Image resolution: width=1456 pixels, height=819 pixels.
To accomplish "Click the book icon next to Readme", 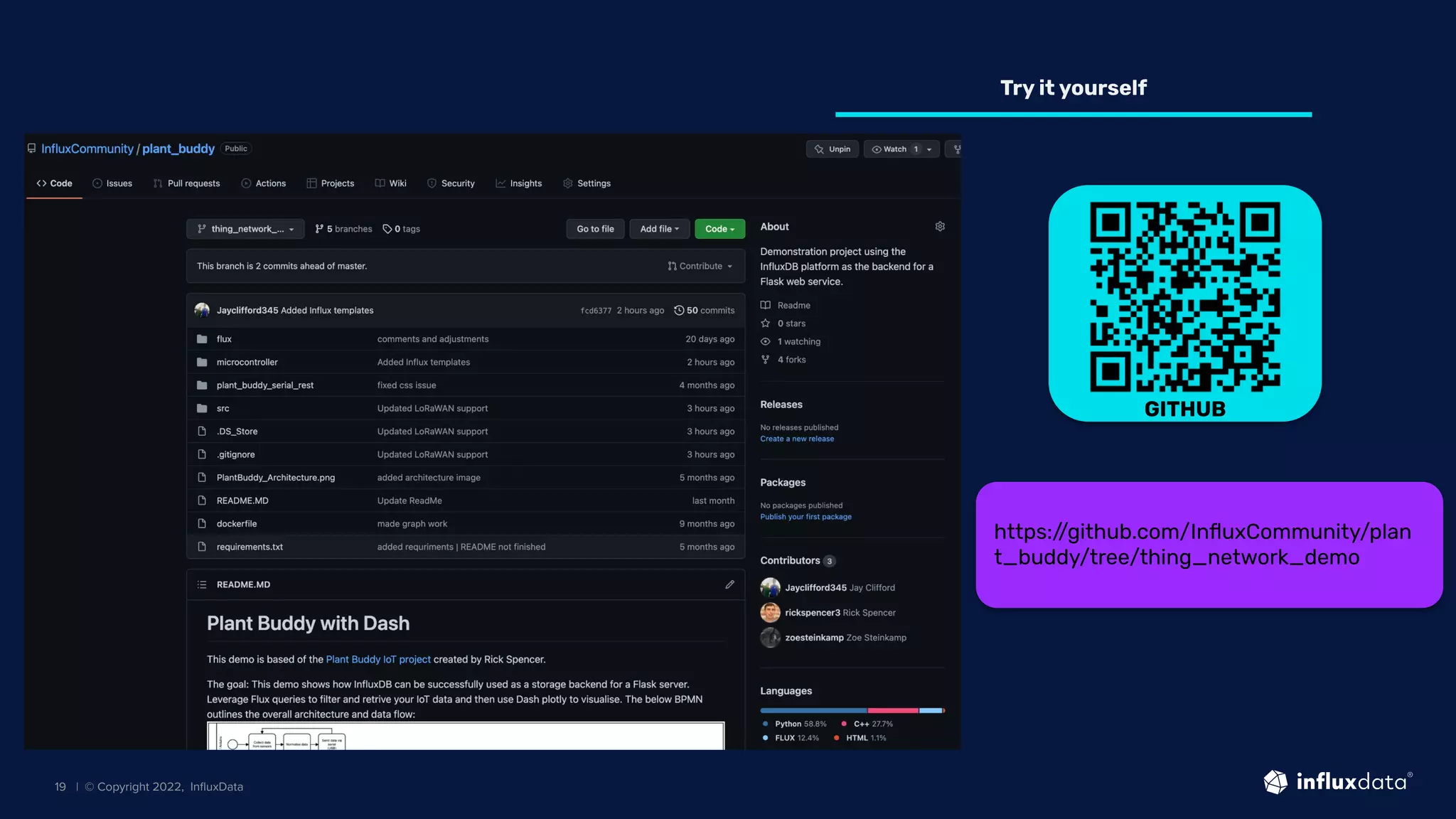I will (766, 305).
